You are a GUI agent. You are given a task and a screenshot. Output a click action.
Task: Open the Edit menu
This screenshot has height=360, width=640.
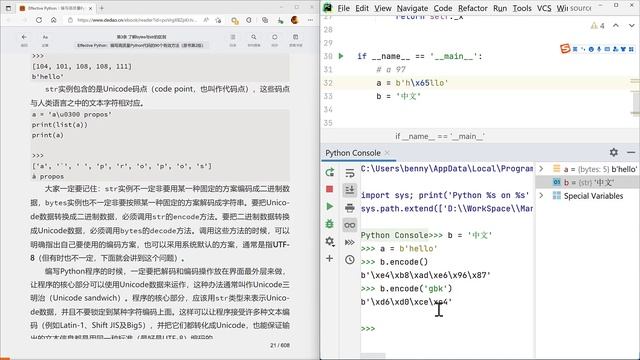pos(362,8)
